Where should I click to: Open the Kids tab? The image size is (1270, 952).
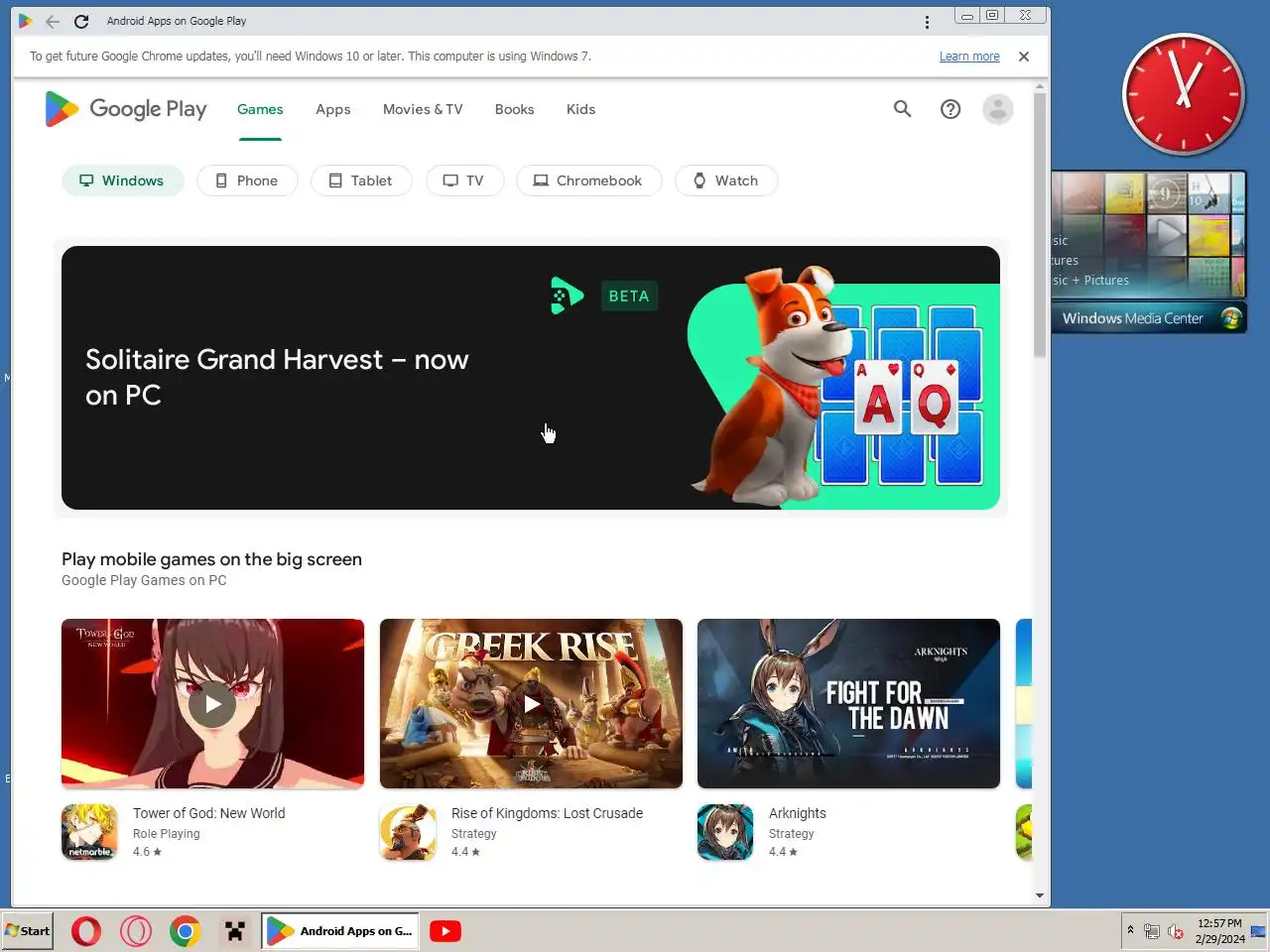tap(580, 109)
